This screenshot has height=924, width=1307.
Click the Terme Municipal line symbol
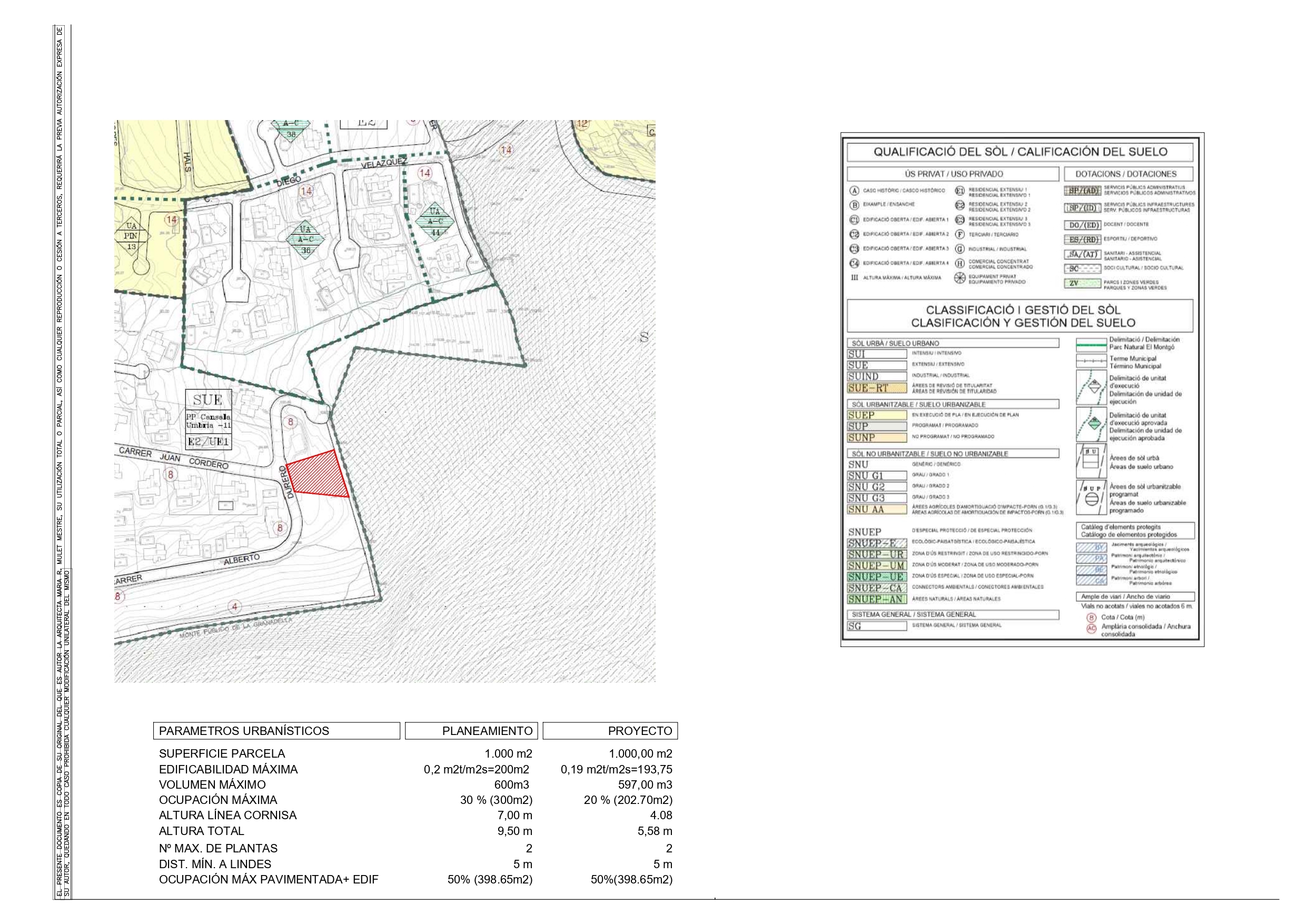pyautogui.click(x=1091, y=362)
